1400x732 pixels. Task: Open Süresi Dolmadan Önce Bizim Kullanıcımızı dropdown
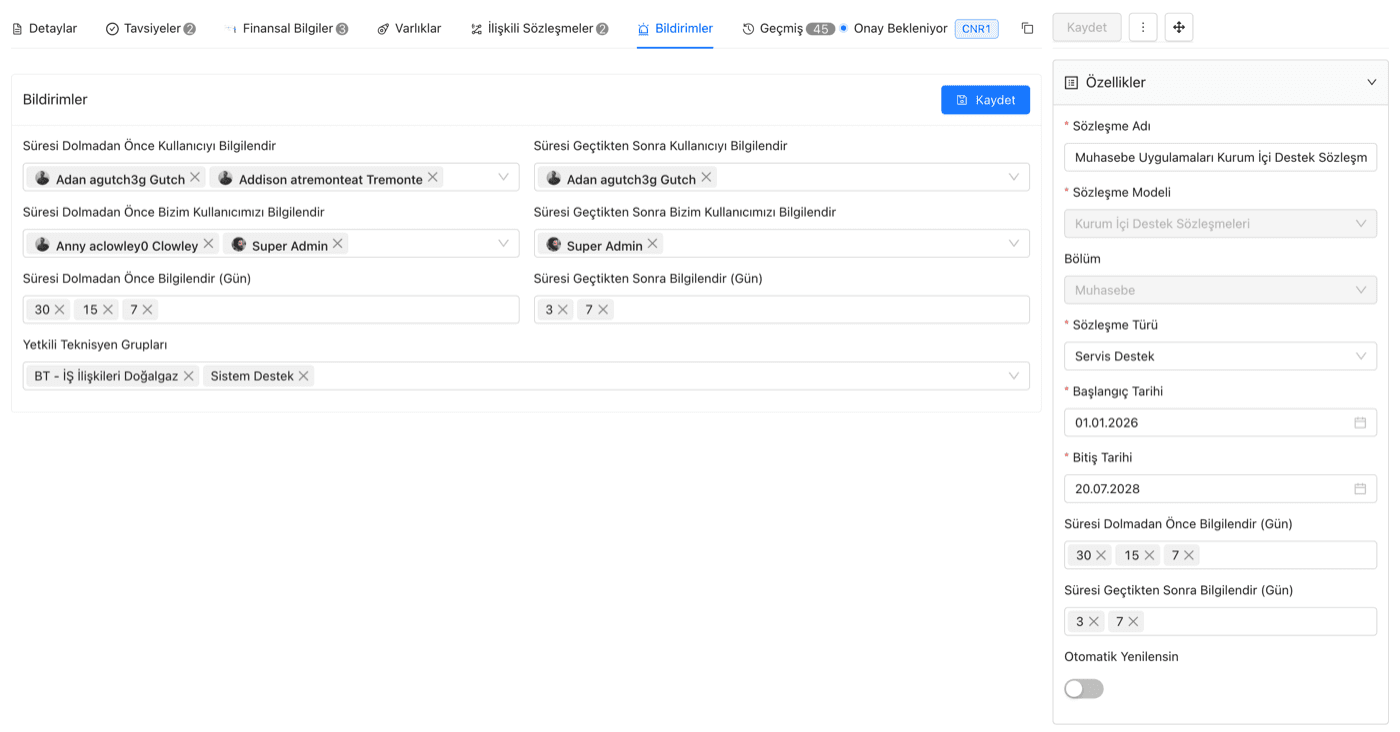tap(503, 243)
